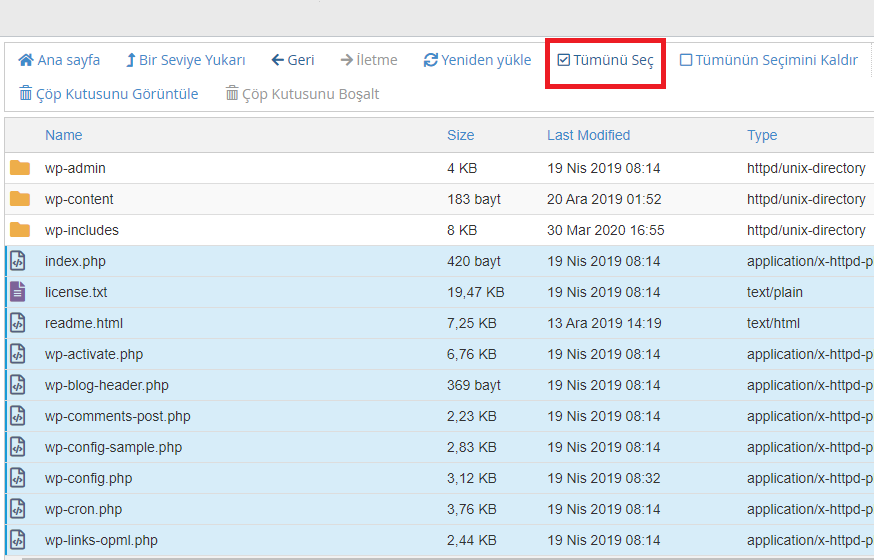Sort by Size column header
The width and height of the screenshot is (874, 560).
[460, 135]
